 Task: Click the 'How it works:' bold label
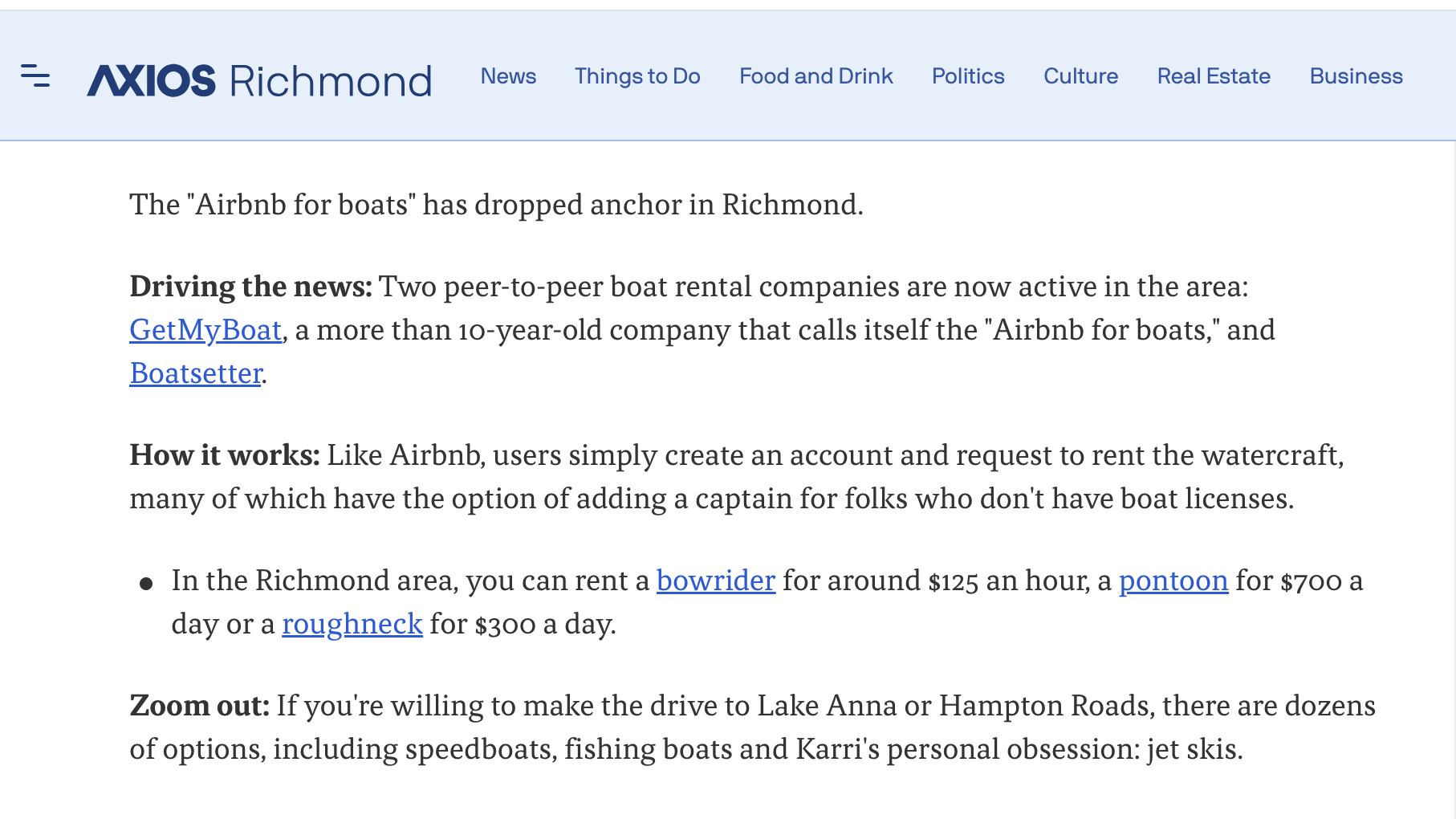[x=225, y=455]
